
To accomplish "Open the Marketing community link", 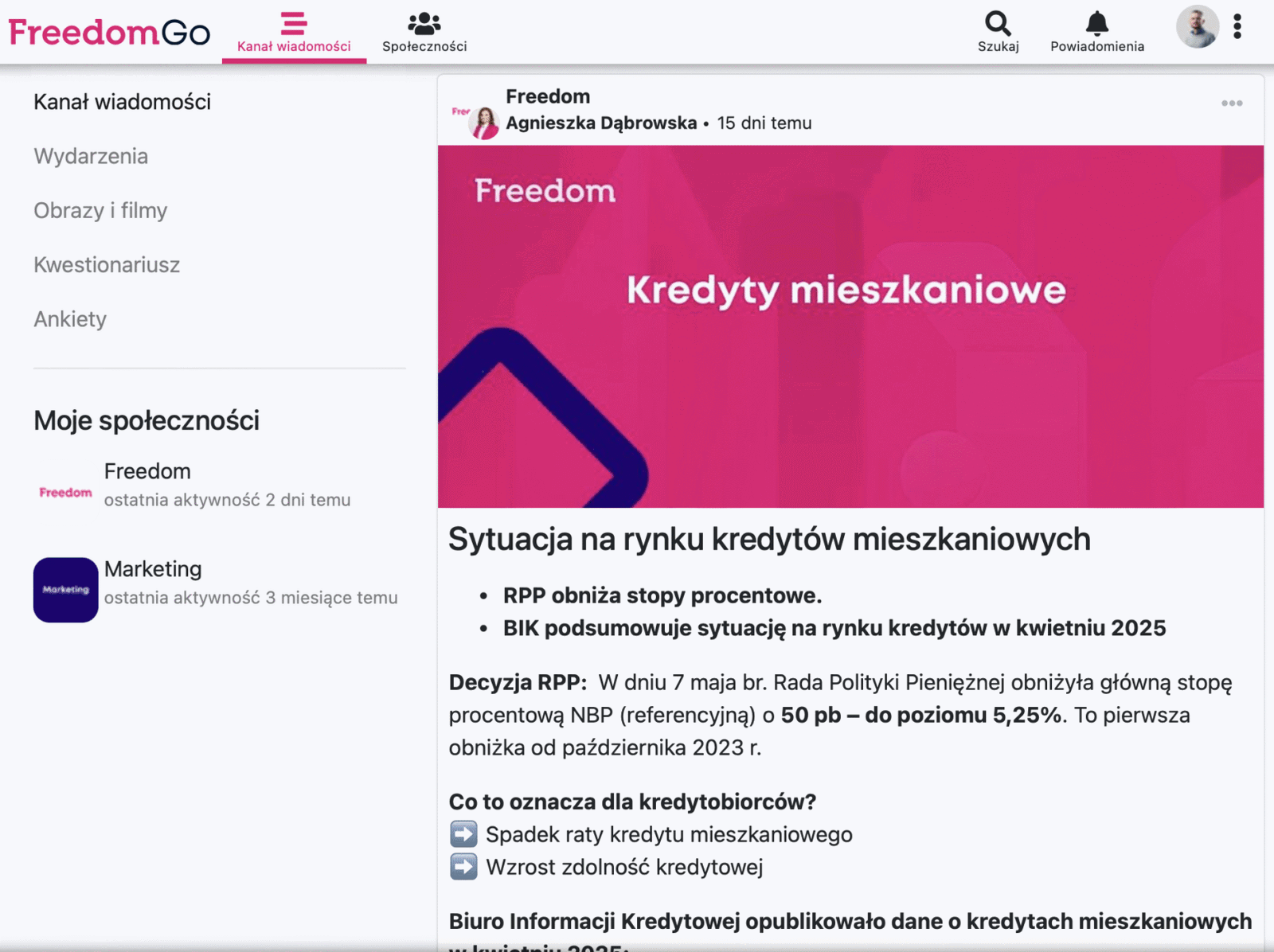I will click(x=153, y=569).
